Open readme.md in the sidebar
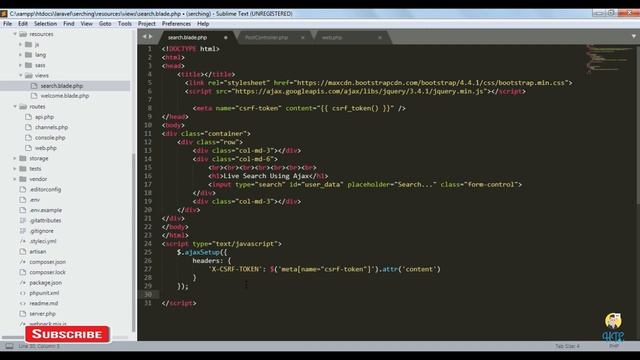The height and width of the screenshot is (360, 640). [44, 303]
